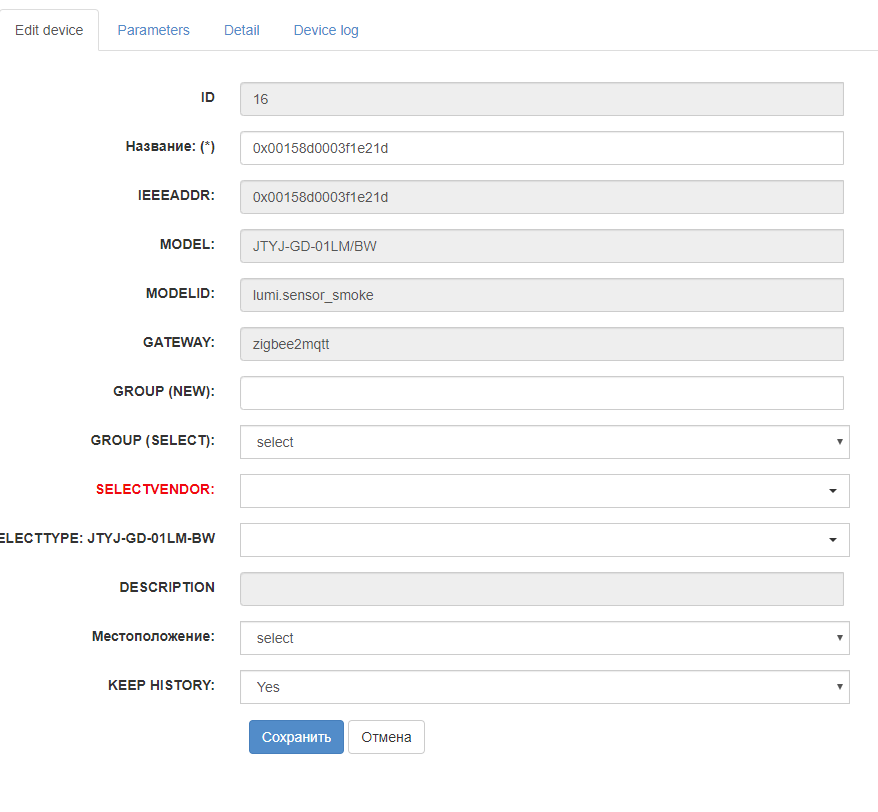Click the MODELID field showing lumi.sensor_smoke
Image resolution: width=878 pixels, height=812 pixels.
tap(541, 295)
